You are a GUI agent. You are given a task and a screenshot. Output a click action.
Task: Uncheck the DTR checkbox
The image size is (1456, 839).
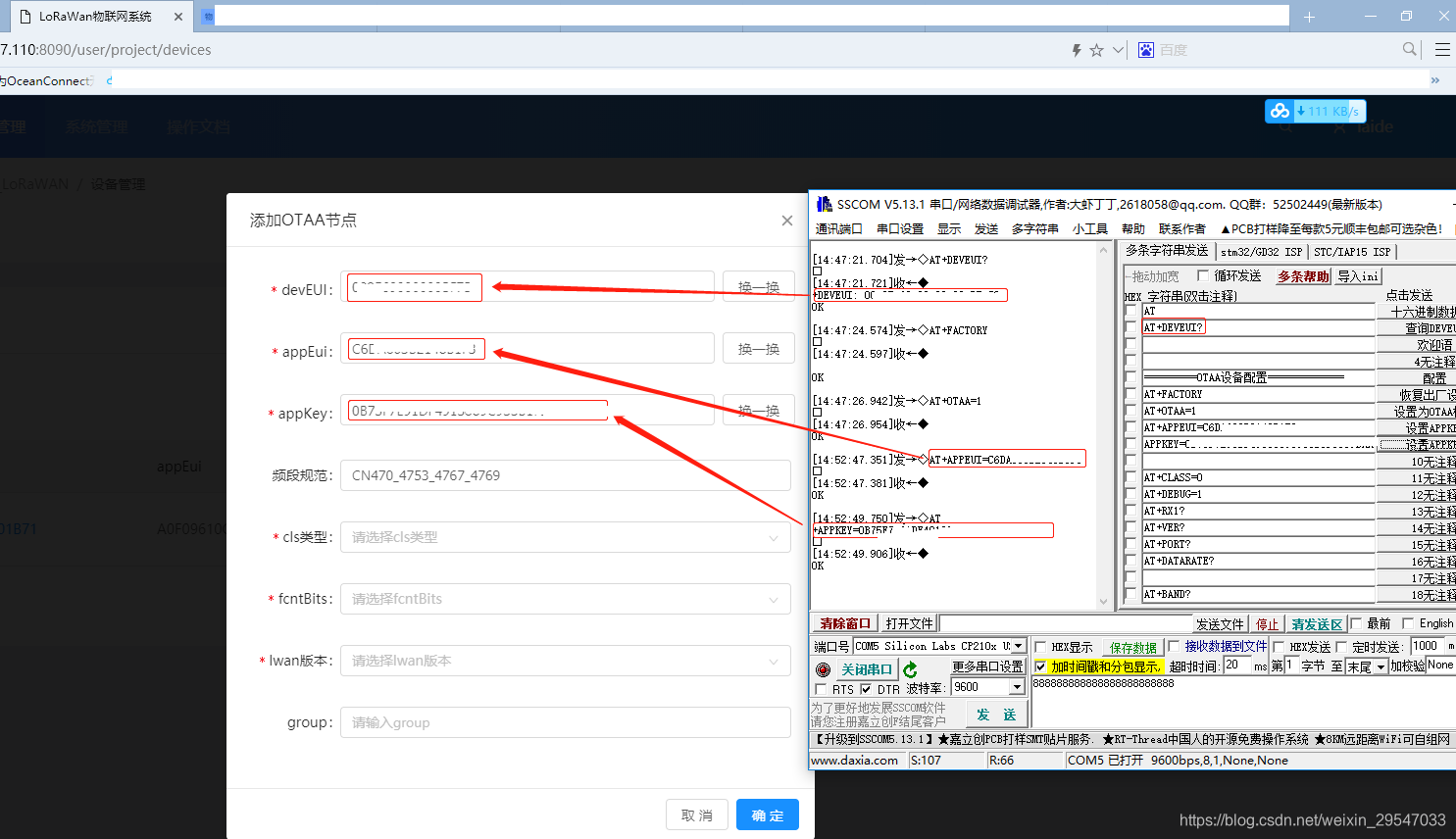click(x=866, y=689)
